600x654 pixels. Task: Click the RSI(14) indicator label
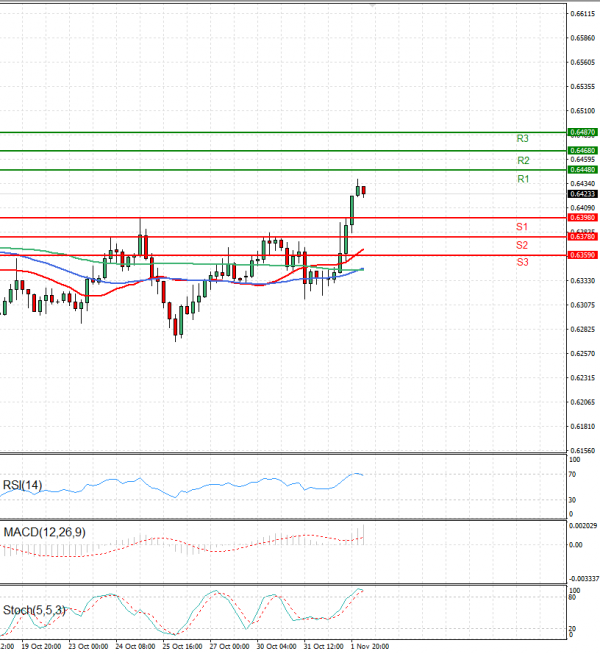[23, 485]
